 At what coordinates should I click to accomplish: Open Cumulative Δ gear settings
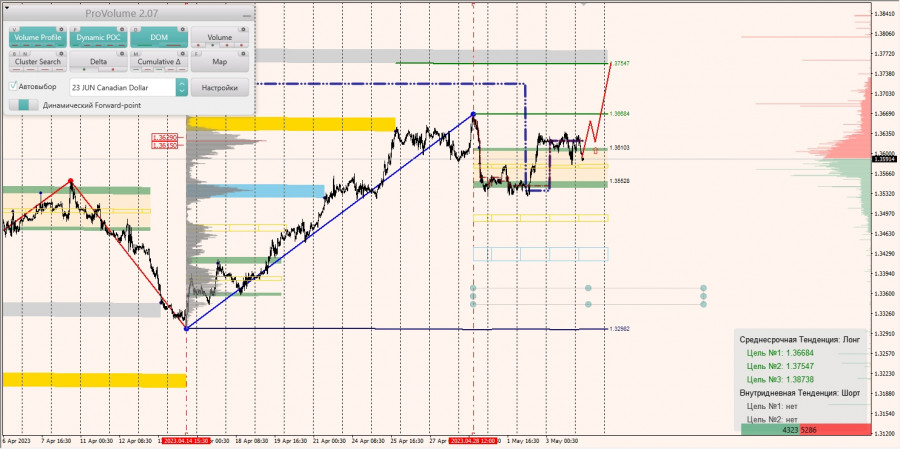[x=183, y=53]
